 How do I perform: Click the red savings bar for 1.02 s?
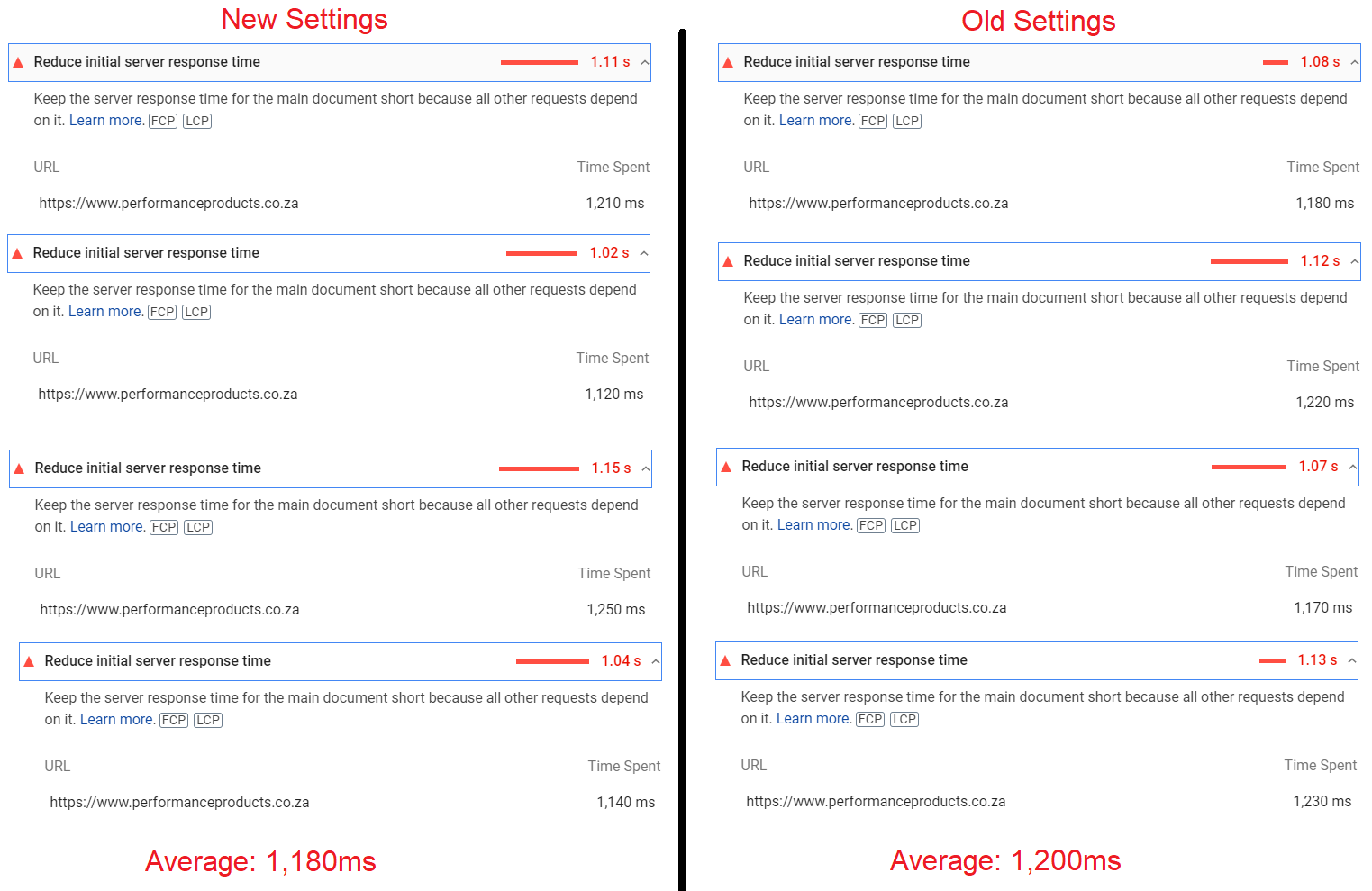pyautogui.click(x=541, y=253)
